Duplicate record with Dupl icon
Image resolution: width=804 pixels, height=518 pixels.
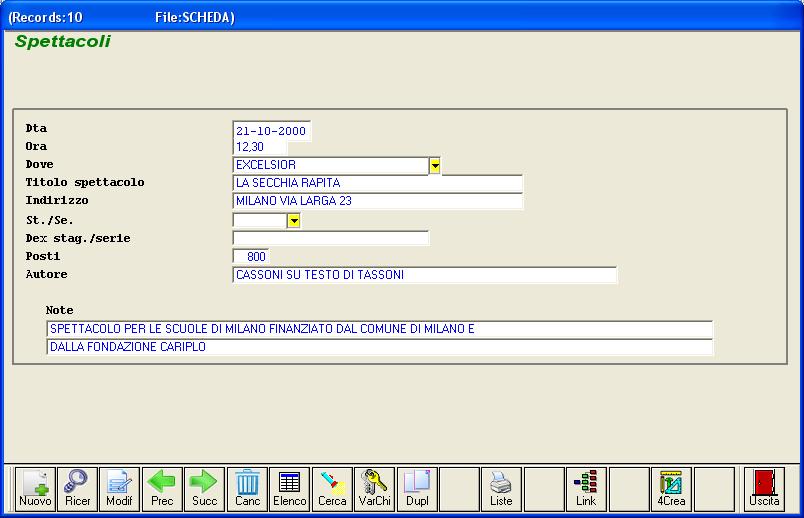417,489
